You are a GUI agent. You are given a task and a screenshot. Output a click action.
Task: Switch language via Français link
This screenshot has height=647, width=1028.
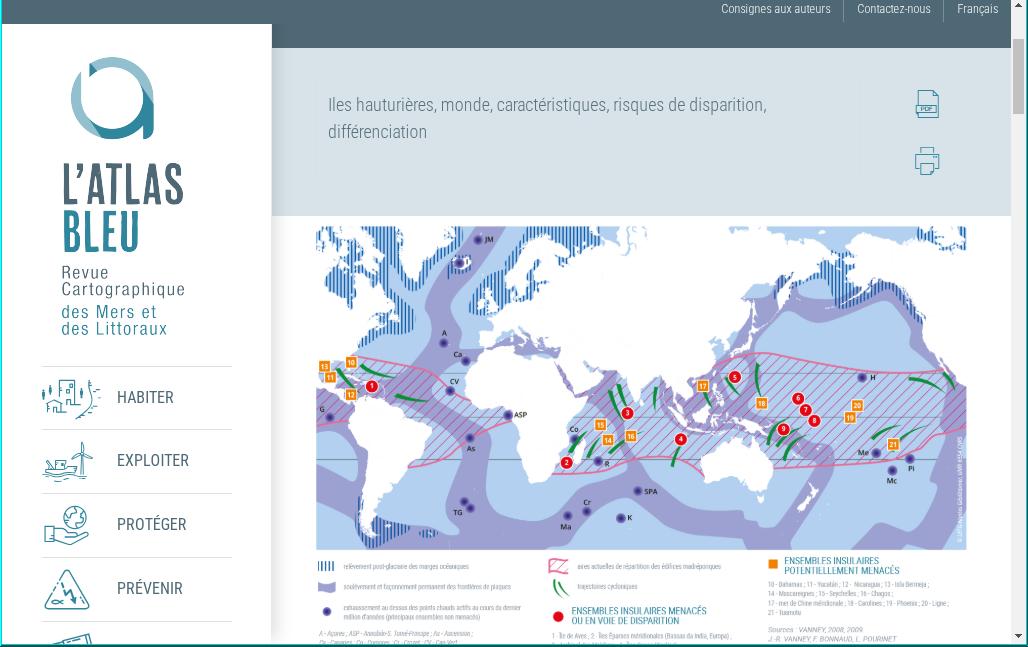[977, 9]
